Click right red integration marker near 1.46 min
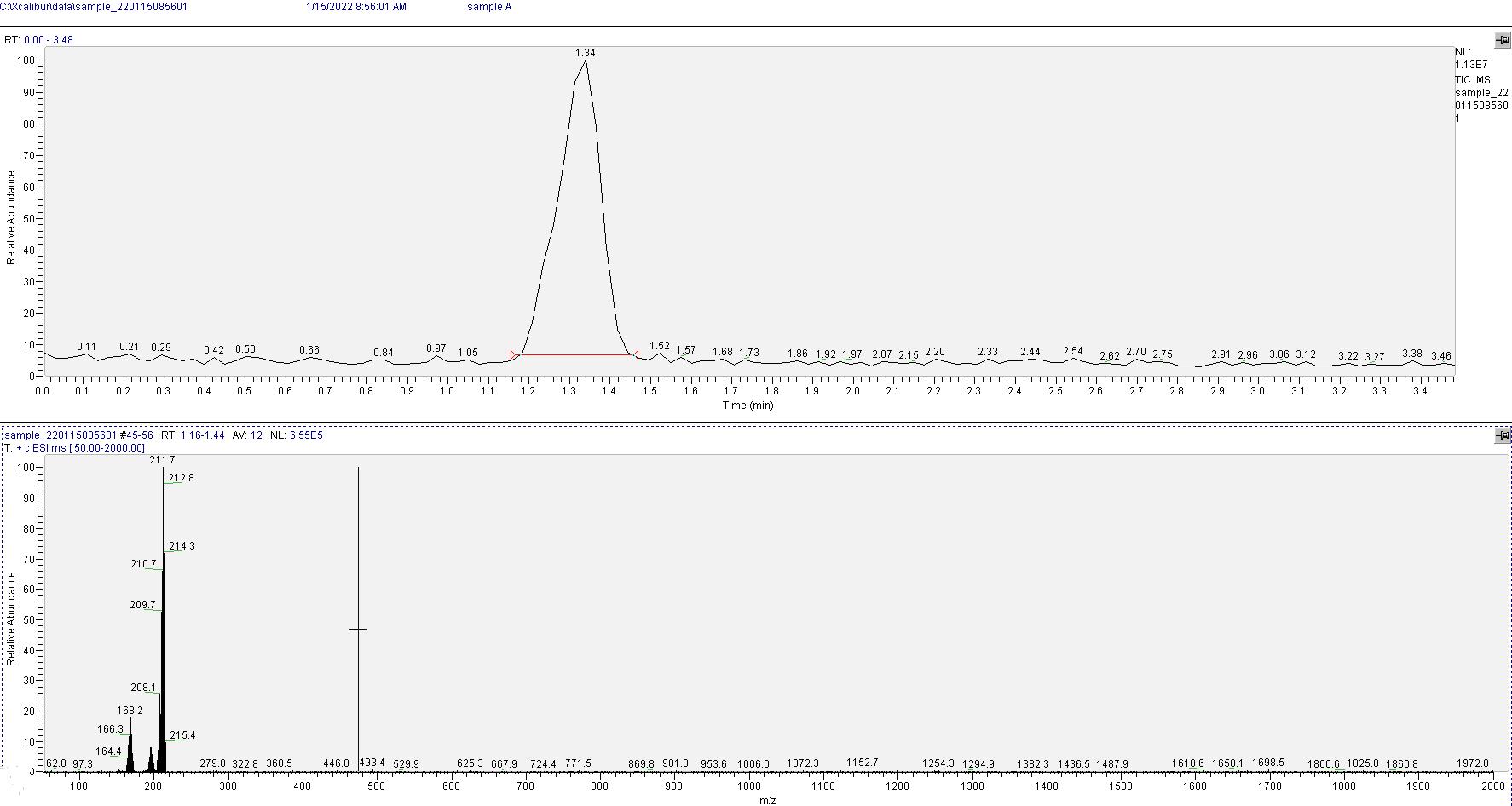 [636, 354]
